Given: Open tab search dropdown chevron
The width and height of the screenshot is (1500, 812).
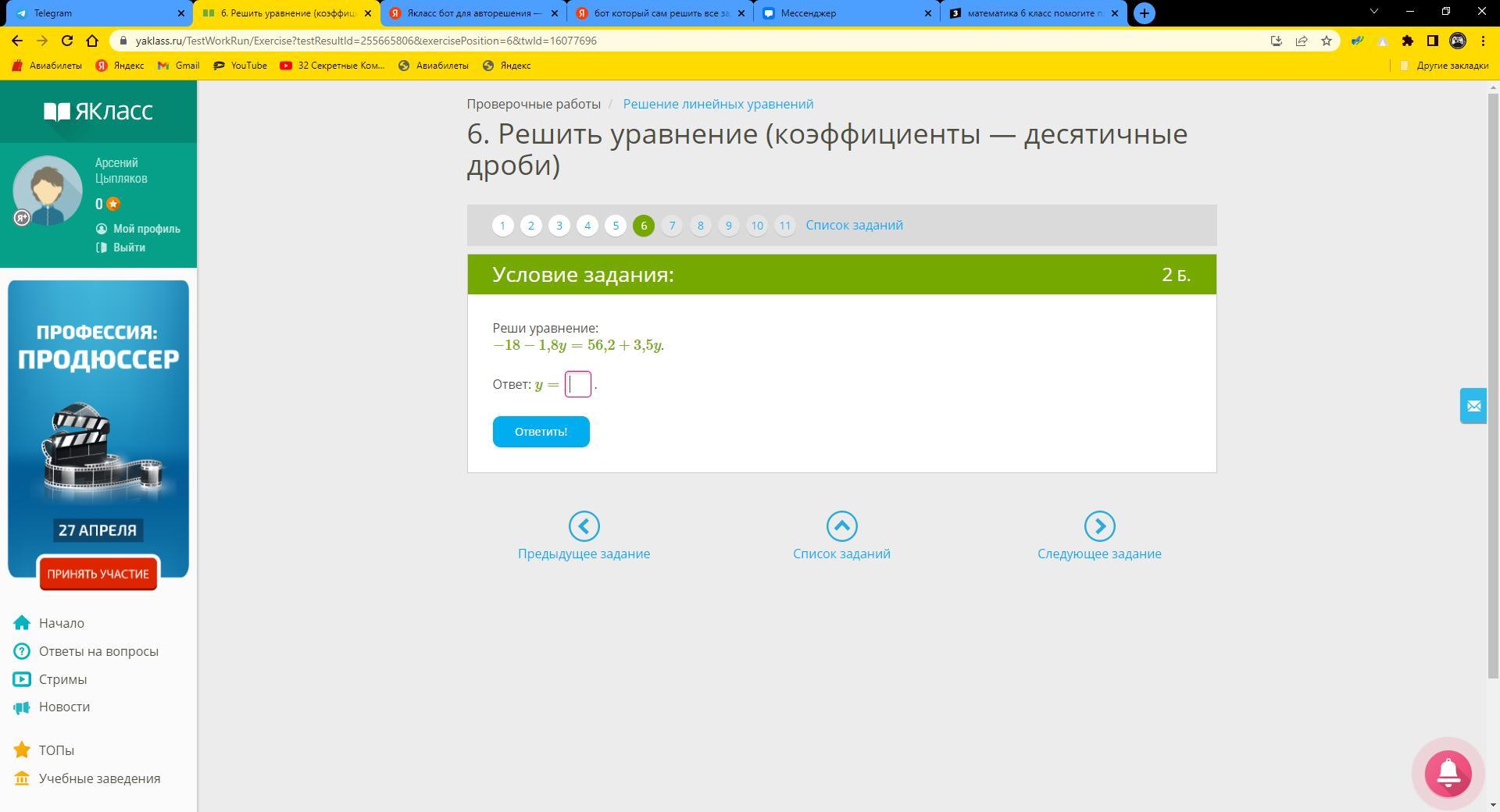Looking at the screenshot, I should click(x=1374, y=12).
